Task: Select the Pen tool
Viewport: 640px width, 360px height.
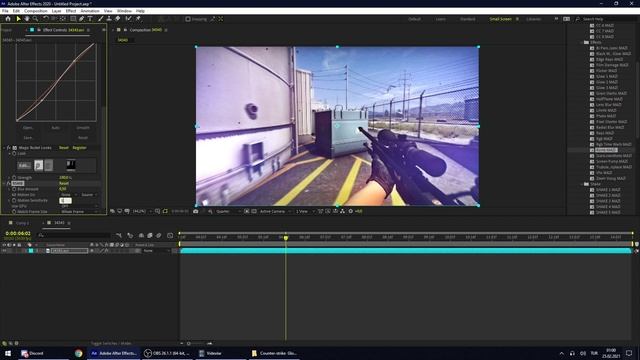Action: tap(81, 19)
